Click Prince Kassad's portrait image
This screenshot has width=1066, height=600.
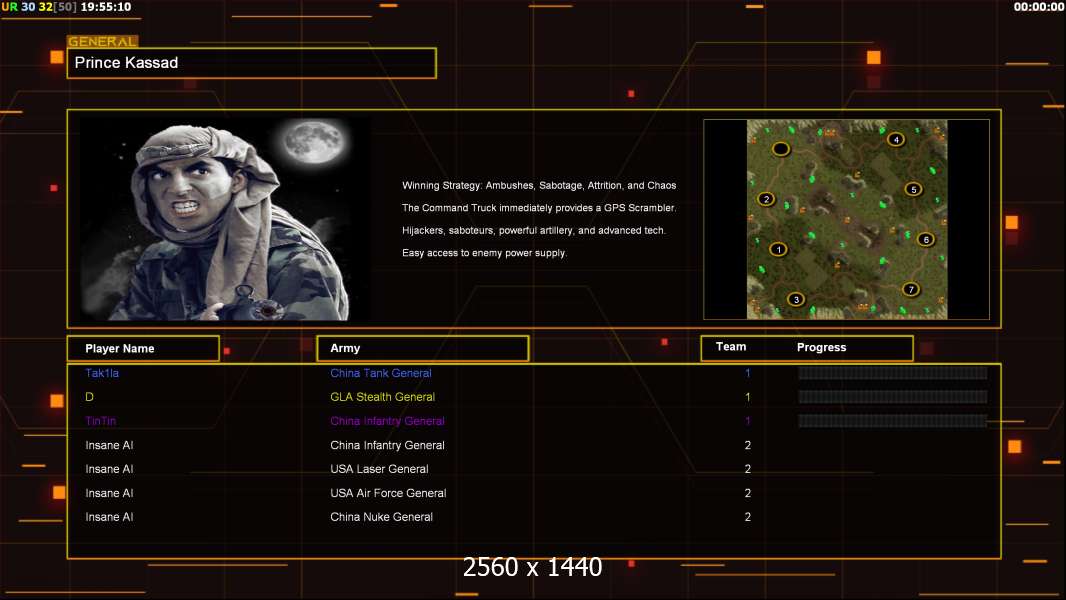[x=226, y=219]
